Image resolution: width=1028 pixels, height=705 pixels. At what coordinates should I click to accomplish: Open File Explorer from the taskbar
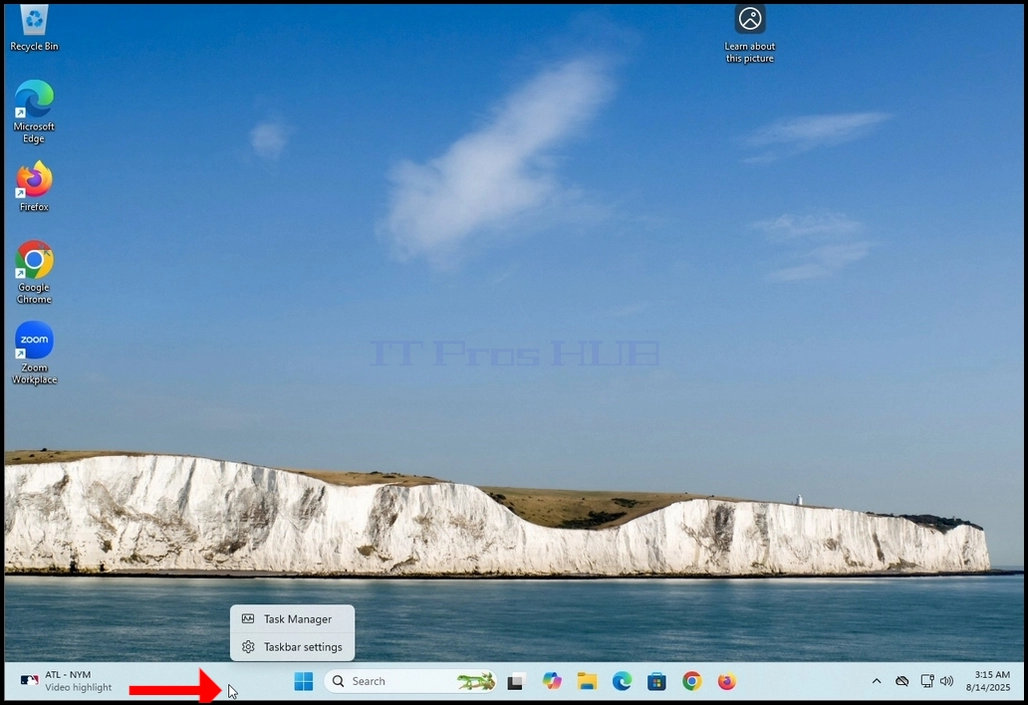[x=587, y=681]
